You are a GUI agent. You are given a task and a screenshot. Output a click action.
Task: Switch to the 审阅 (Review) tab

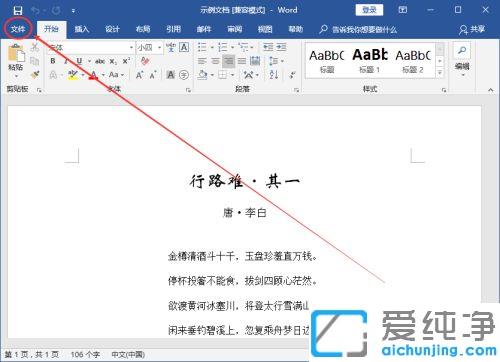click(x=235, y=29)
